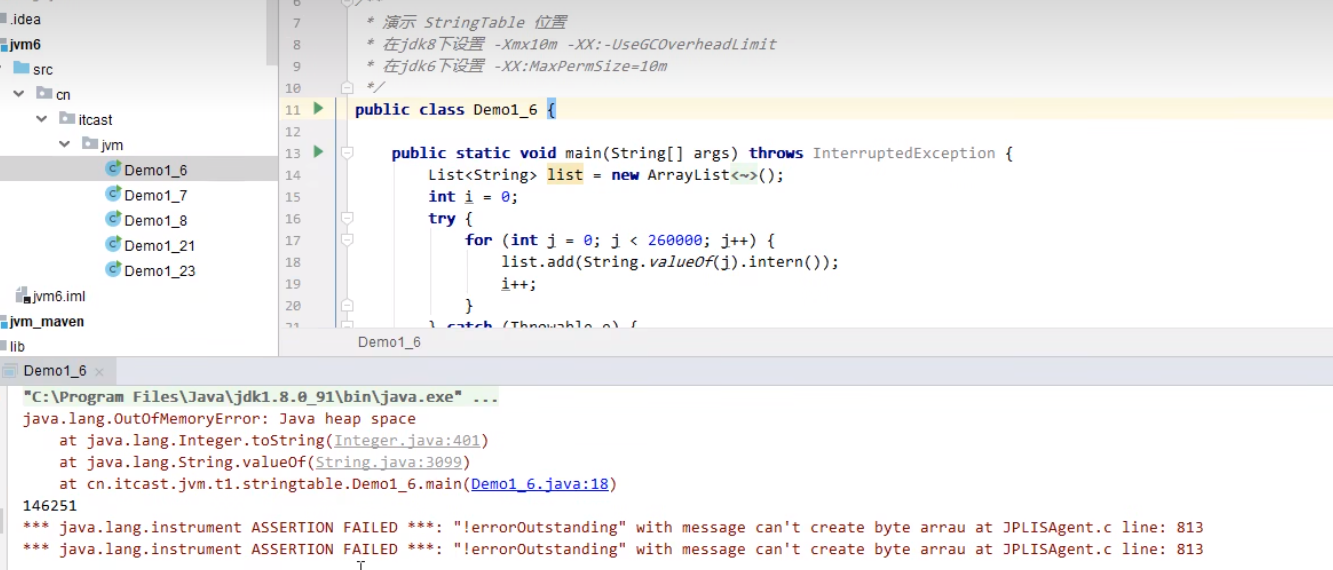Click the jvm6.iml file icon

click(x=22, y=295)
